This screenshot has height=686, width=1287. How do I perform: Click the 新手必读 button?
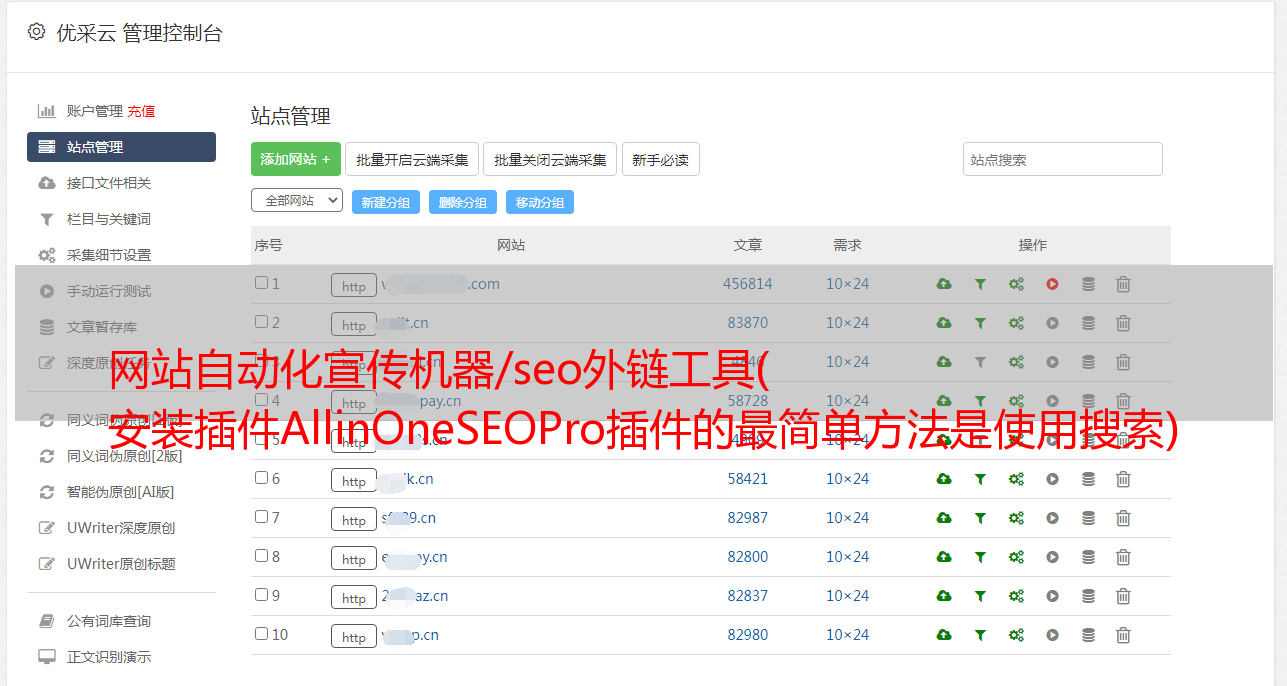(660, 159)
